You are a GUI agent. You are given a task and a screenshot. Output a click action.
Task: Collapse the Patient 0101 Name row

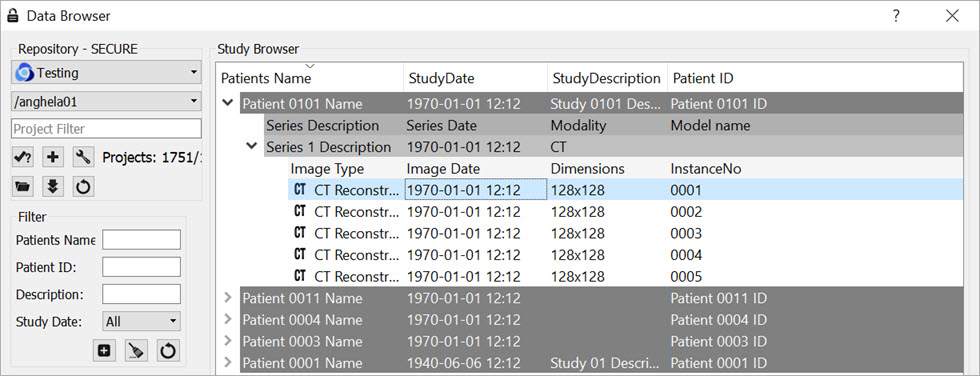[229, 104]
